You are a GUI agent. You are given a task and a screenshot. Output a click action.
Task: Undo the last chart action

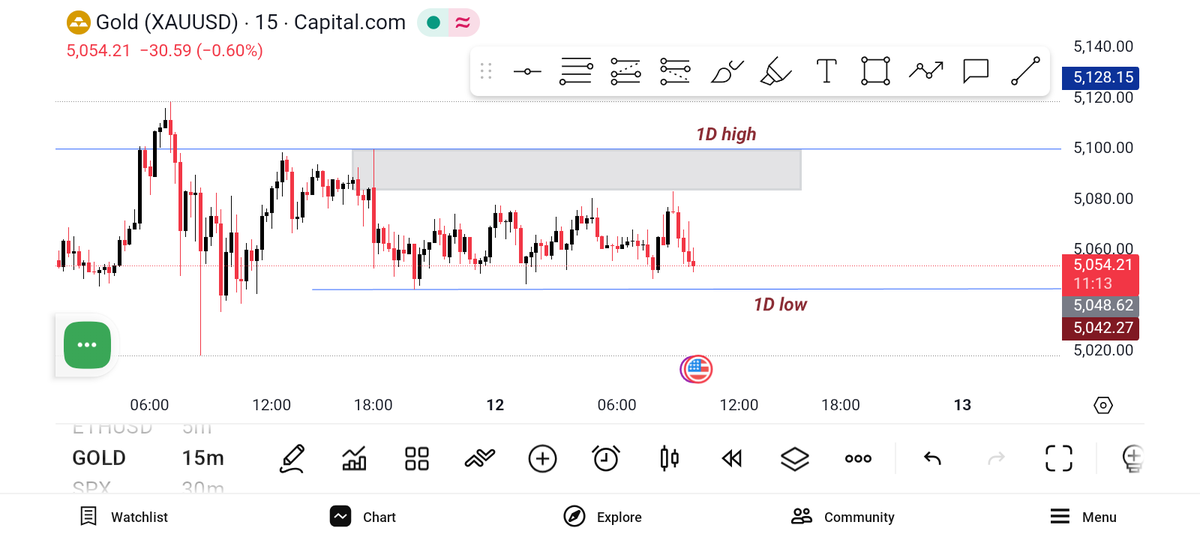coord(932,458)
